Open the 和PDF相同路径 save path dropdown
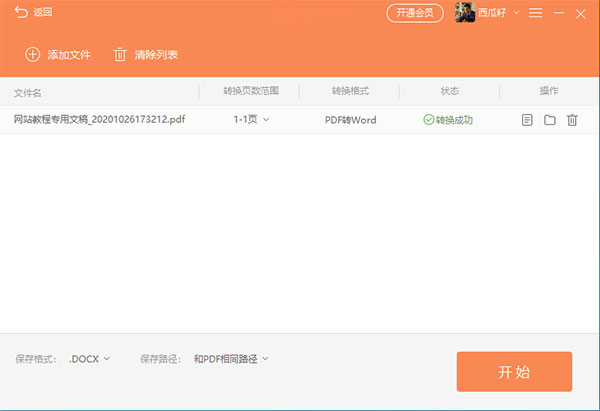Screen dimensions: 600x411 pyautogui.click(x=231, y=359)
